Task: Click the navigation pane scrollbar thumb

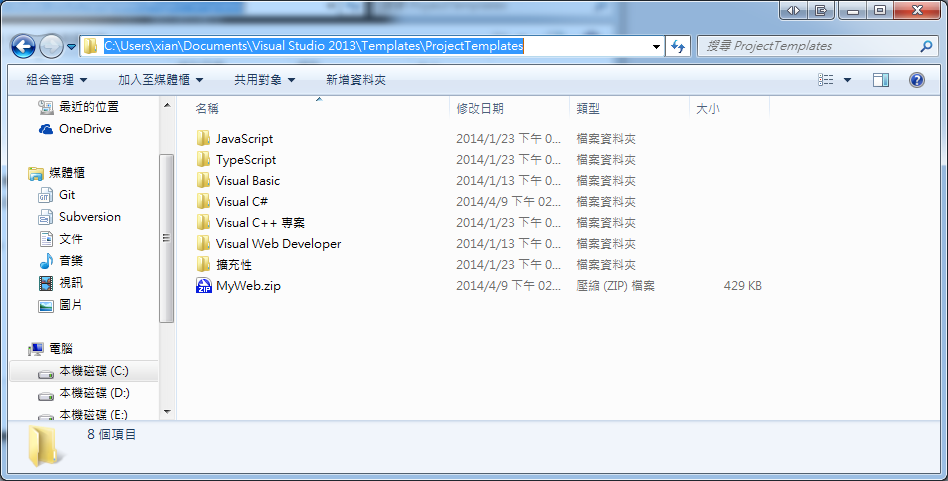Action: click(x=167, y=239)
